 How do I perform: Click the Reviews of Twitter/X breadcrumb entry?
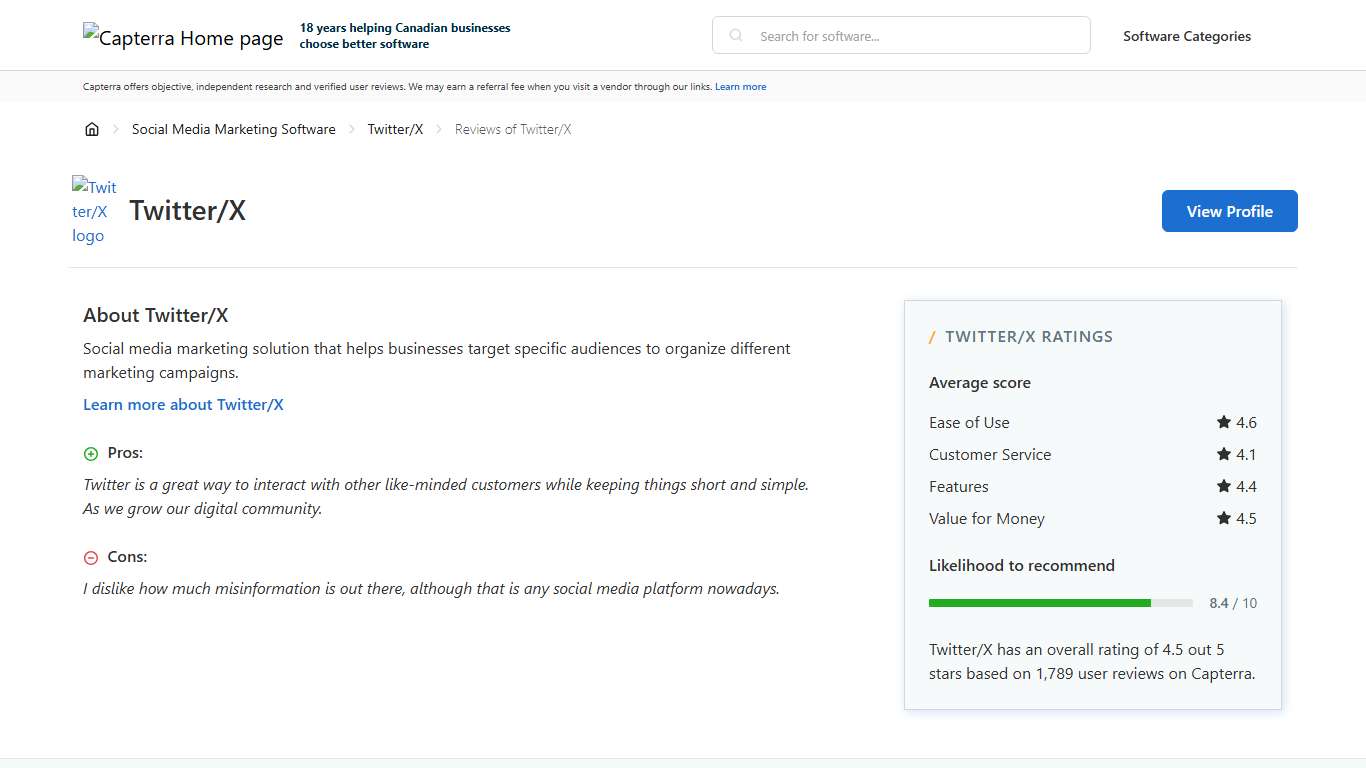(512, 129)
